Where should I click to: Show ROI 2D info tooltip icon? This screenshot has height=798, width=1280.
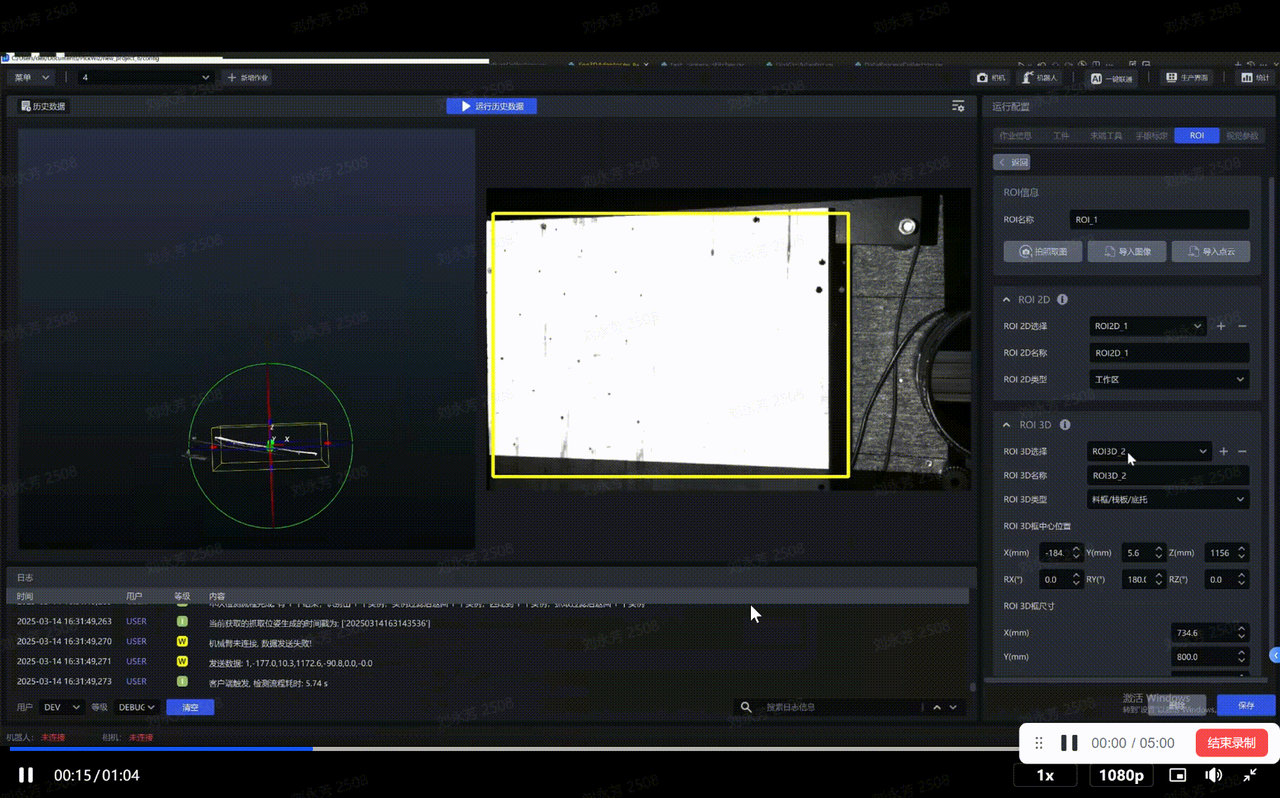tap(1062, 299)
